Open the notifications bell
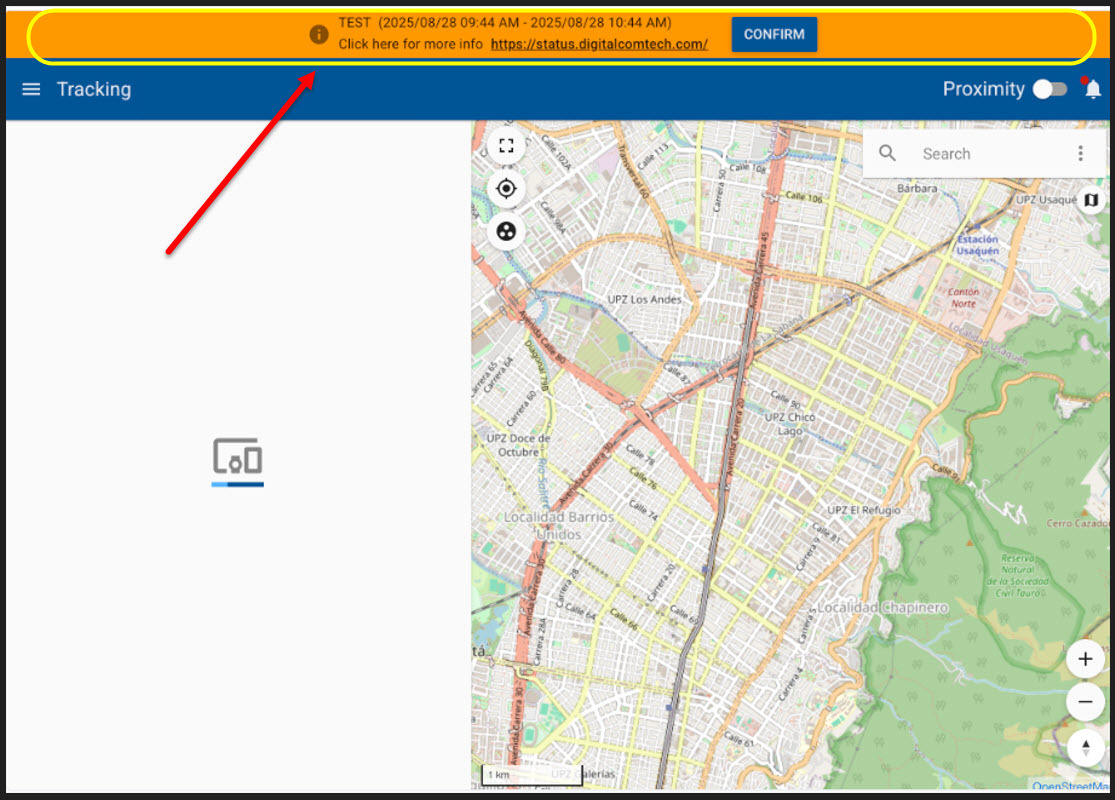Viewport: 1115px width, 800px height. click(x=1093, y=89)
